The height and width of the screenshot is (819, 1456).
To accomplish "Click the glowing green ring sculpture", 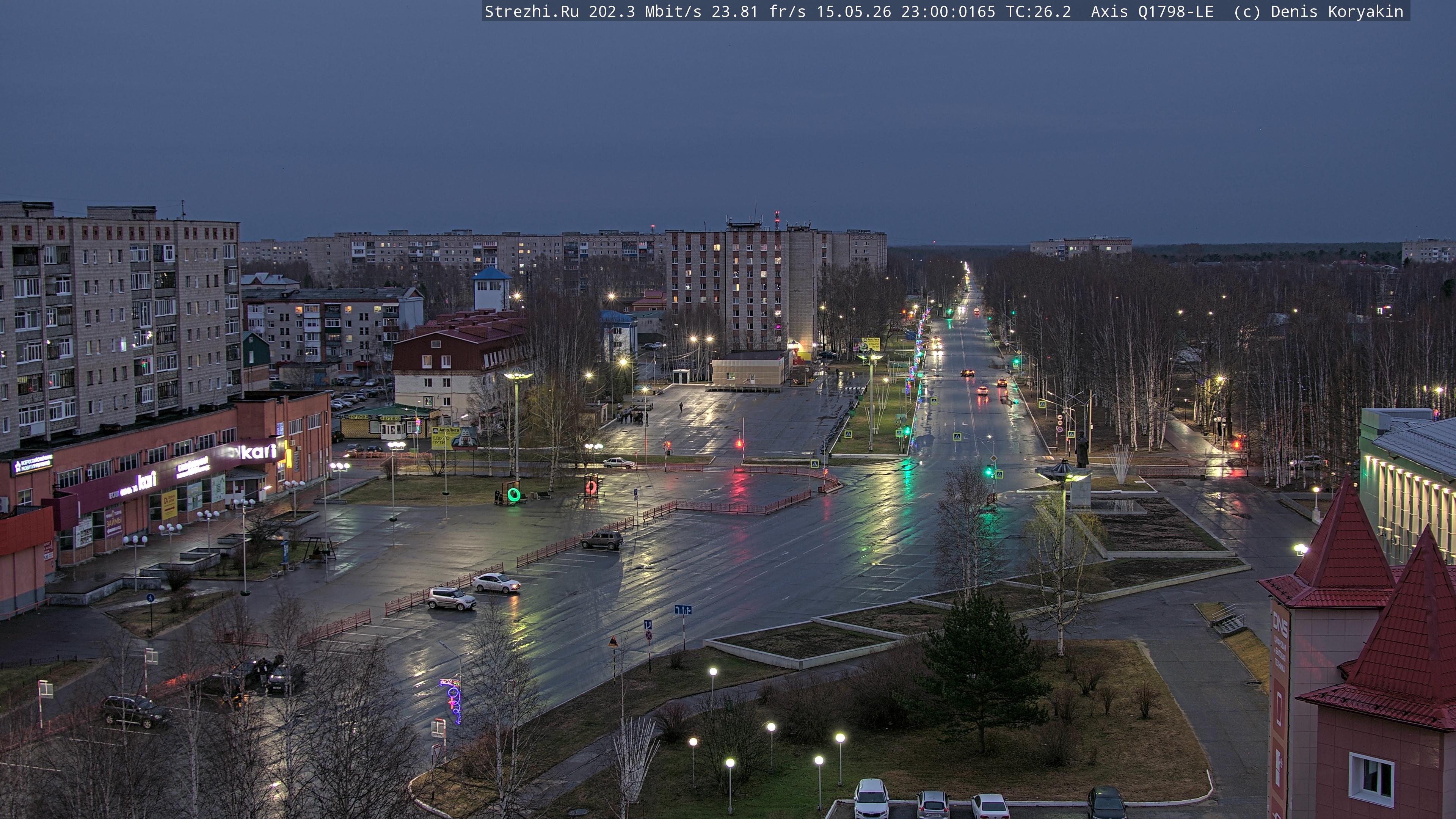I will click(x=513, y=494).
